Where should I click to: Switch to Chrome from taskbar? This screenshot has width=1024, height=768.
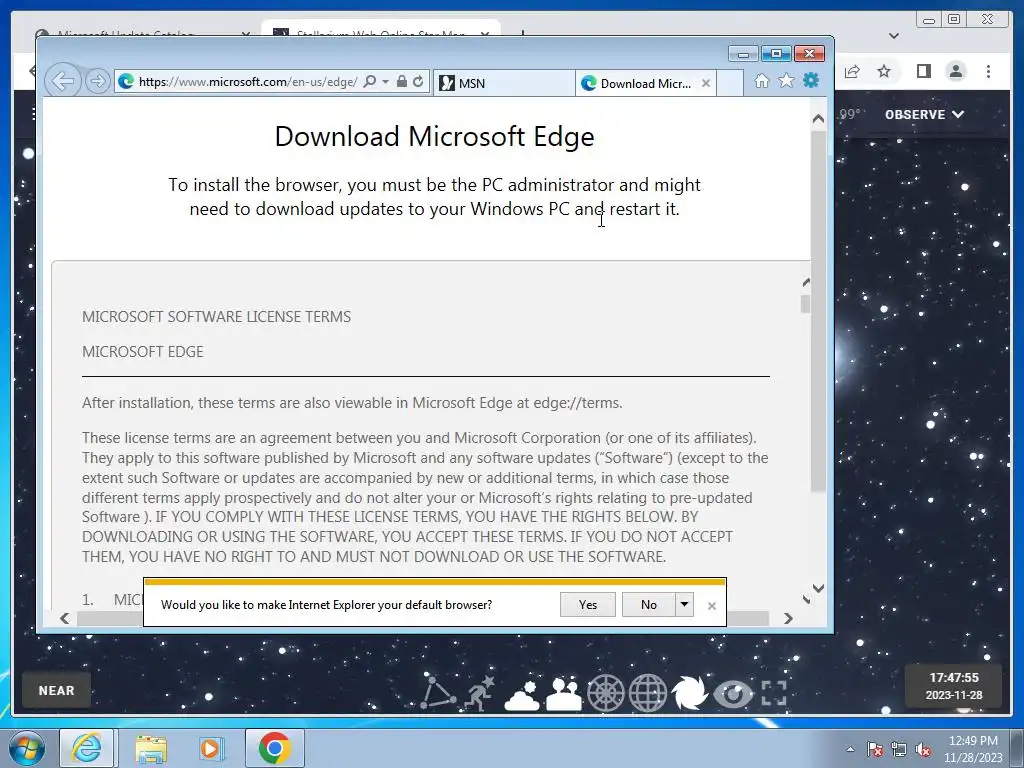(274, 748)
